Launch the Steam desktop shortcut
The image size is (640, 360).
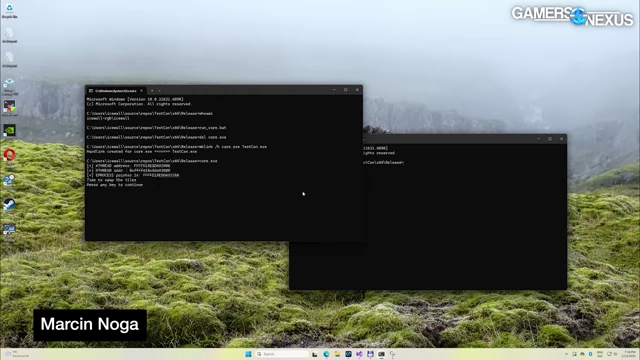pyautogui.click(x=9, y=204)
